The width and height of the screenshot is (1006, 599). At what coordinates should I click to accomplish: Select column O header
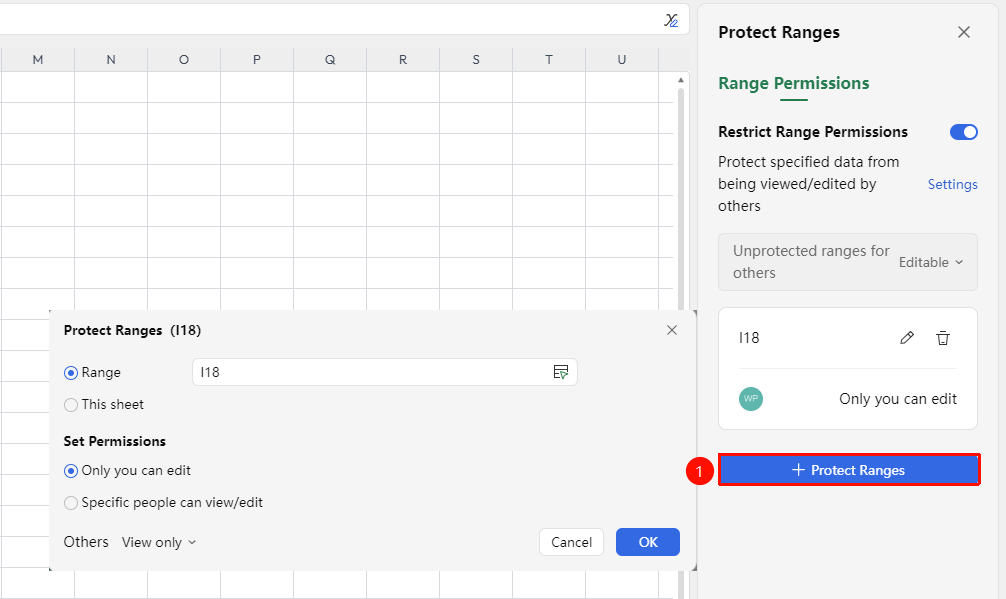click(x=184, y=60)
